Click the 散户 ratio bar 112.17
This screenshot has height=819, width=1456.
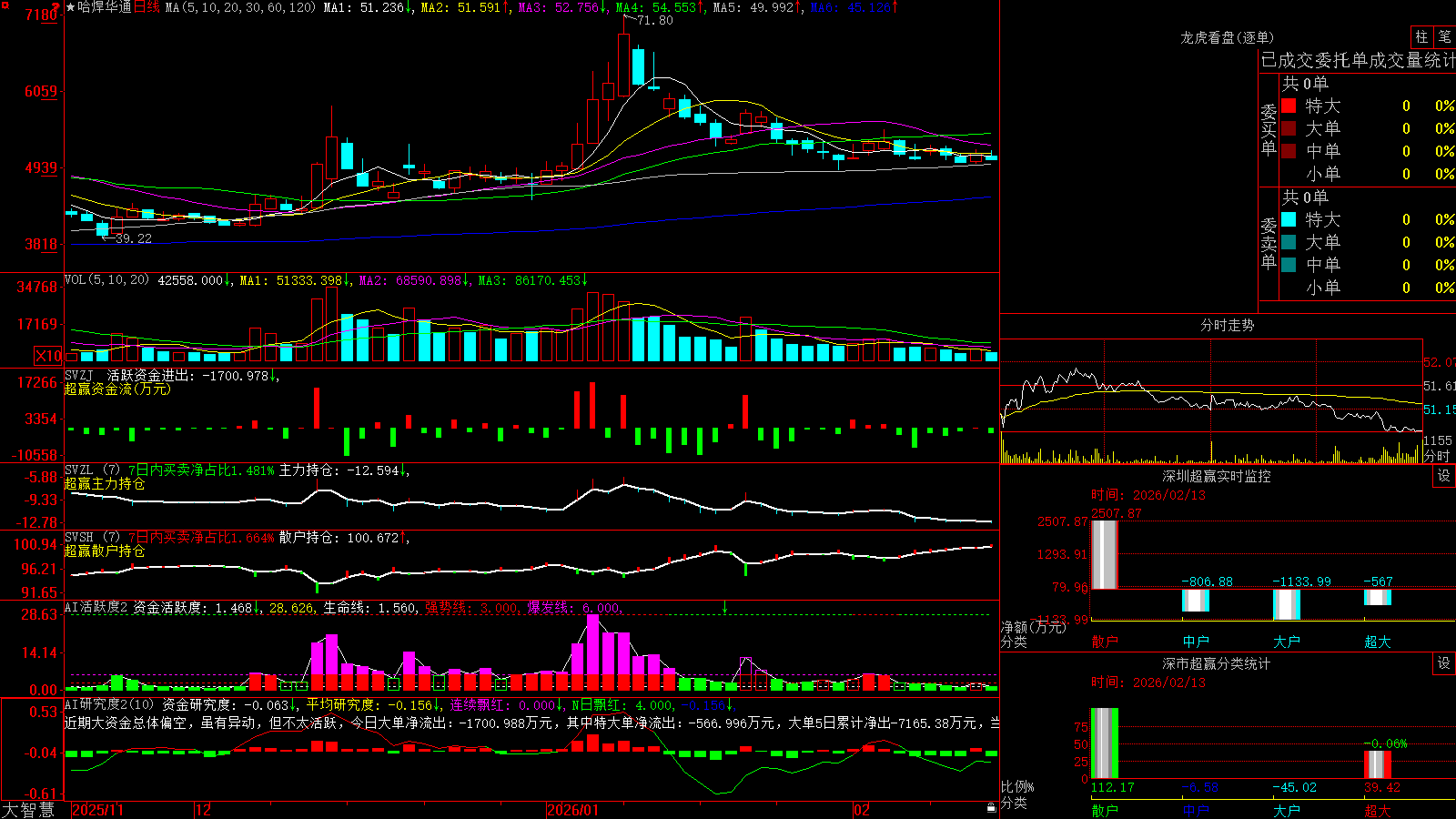point(1104,743)
